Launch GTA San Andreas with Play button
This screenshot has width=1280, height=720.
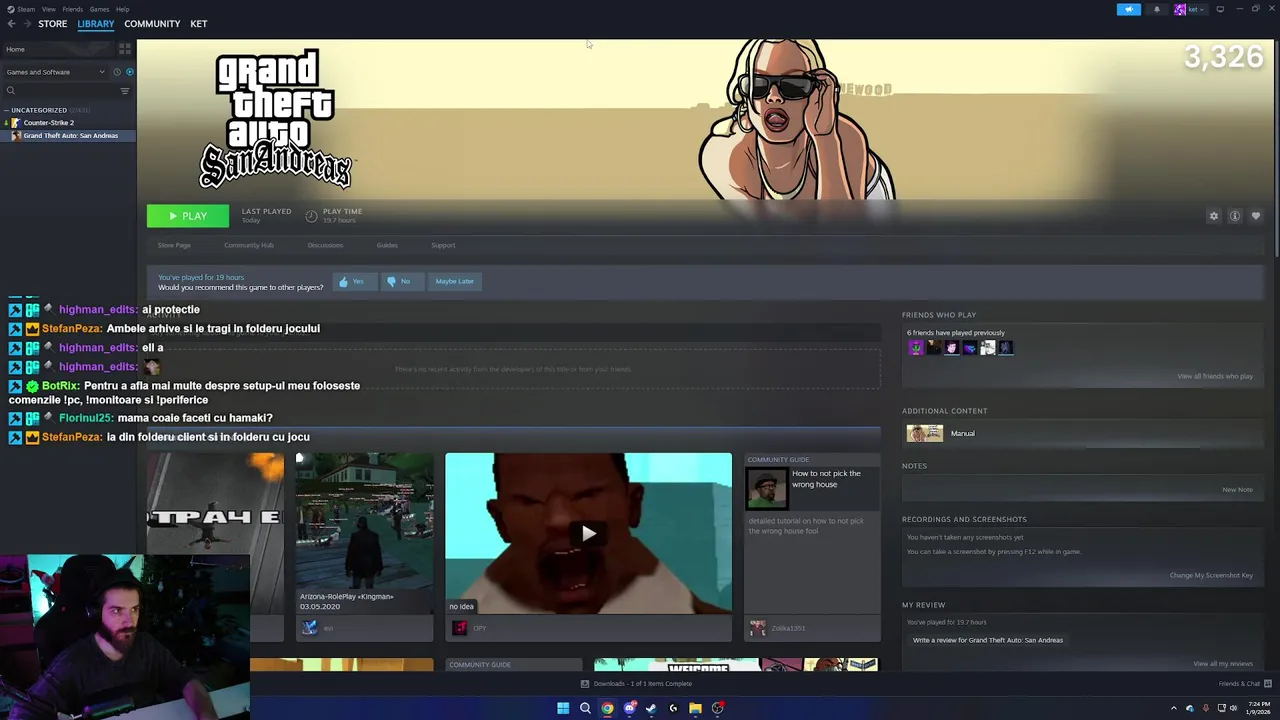pyautogui.click(x=188, y=216)
